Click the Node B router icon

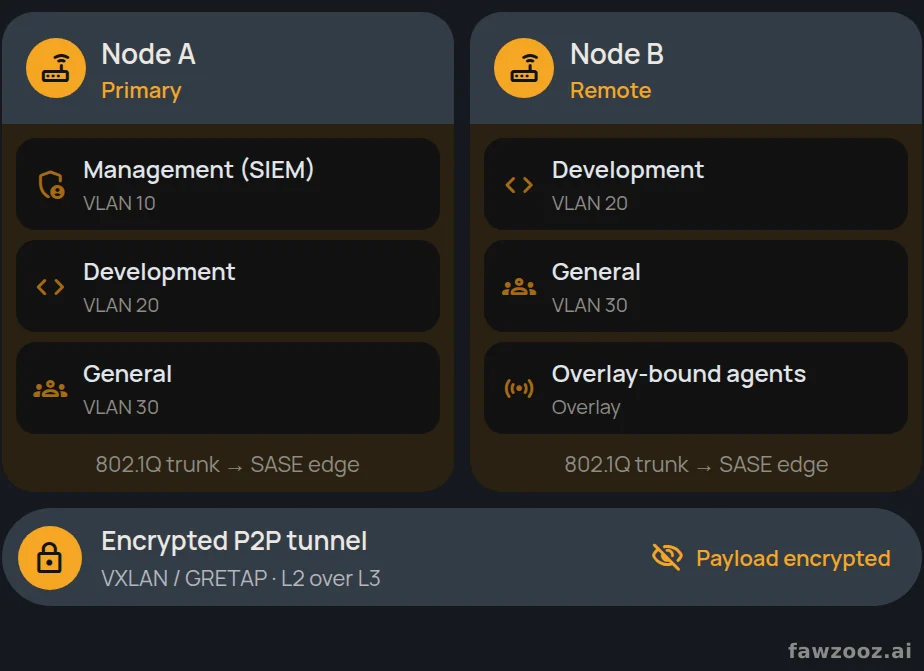(524, 68)
